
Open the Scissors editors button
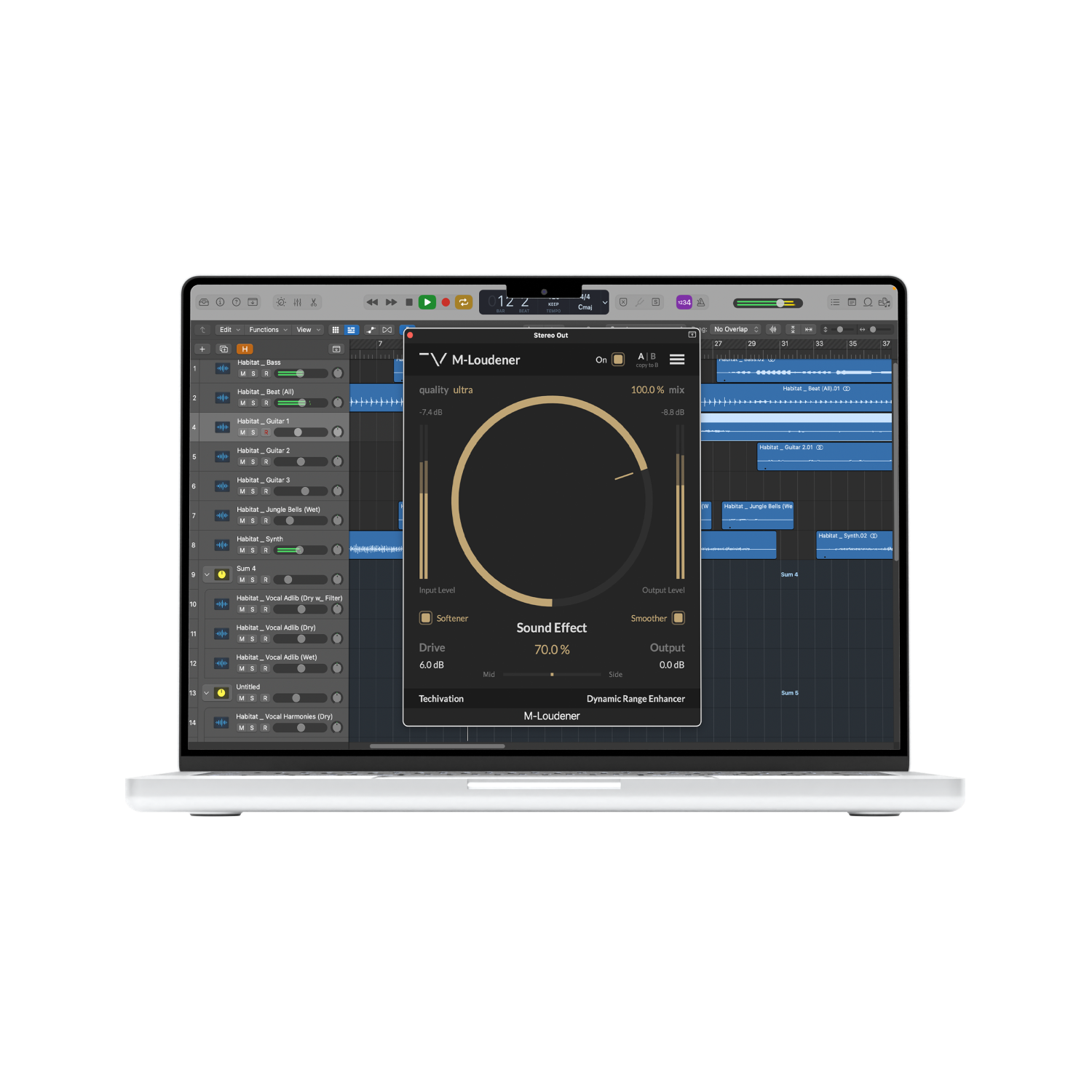pos(314,302)
